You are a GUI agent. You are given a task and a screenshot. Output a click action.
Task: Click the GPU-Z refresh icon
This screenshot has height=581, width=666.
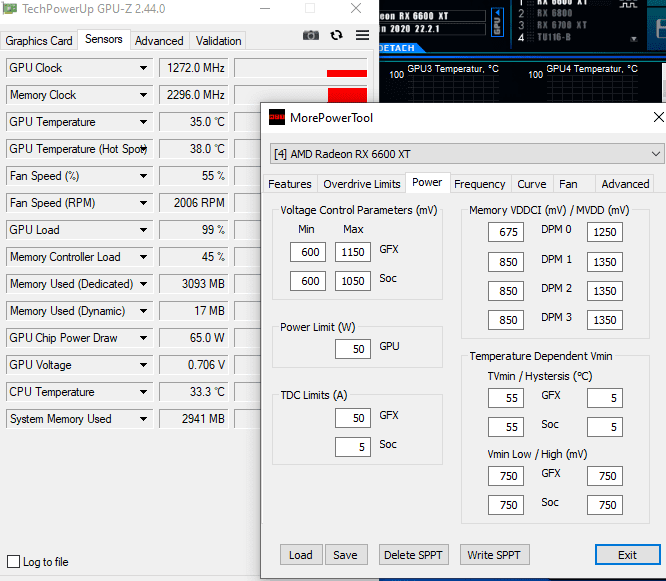click(x=336, y=35)
